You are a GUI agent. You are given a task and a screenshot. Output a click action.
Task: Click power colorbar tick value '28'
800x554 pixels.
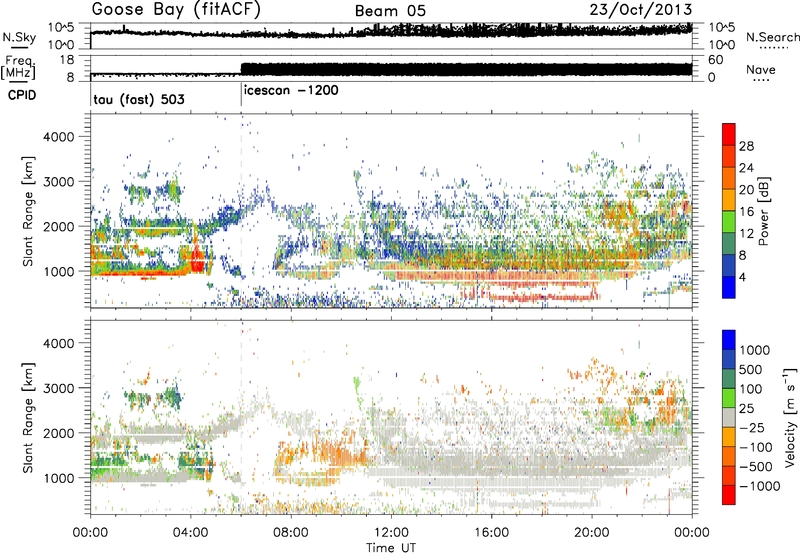pyautogui.click(x=746, y=146)
